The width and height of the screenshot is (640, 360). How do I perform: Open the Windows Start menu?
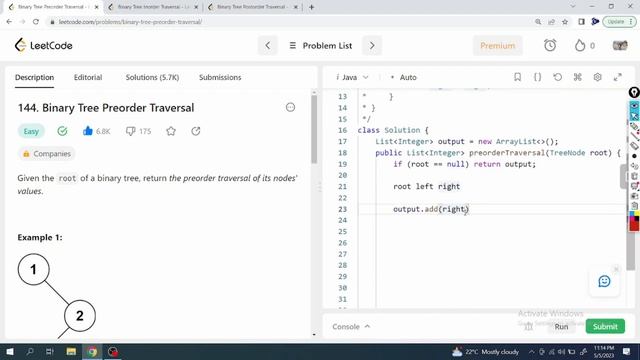point(10,351)
